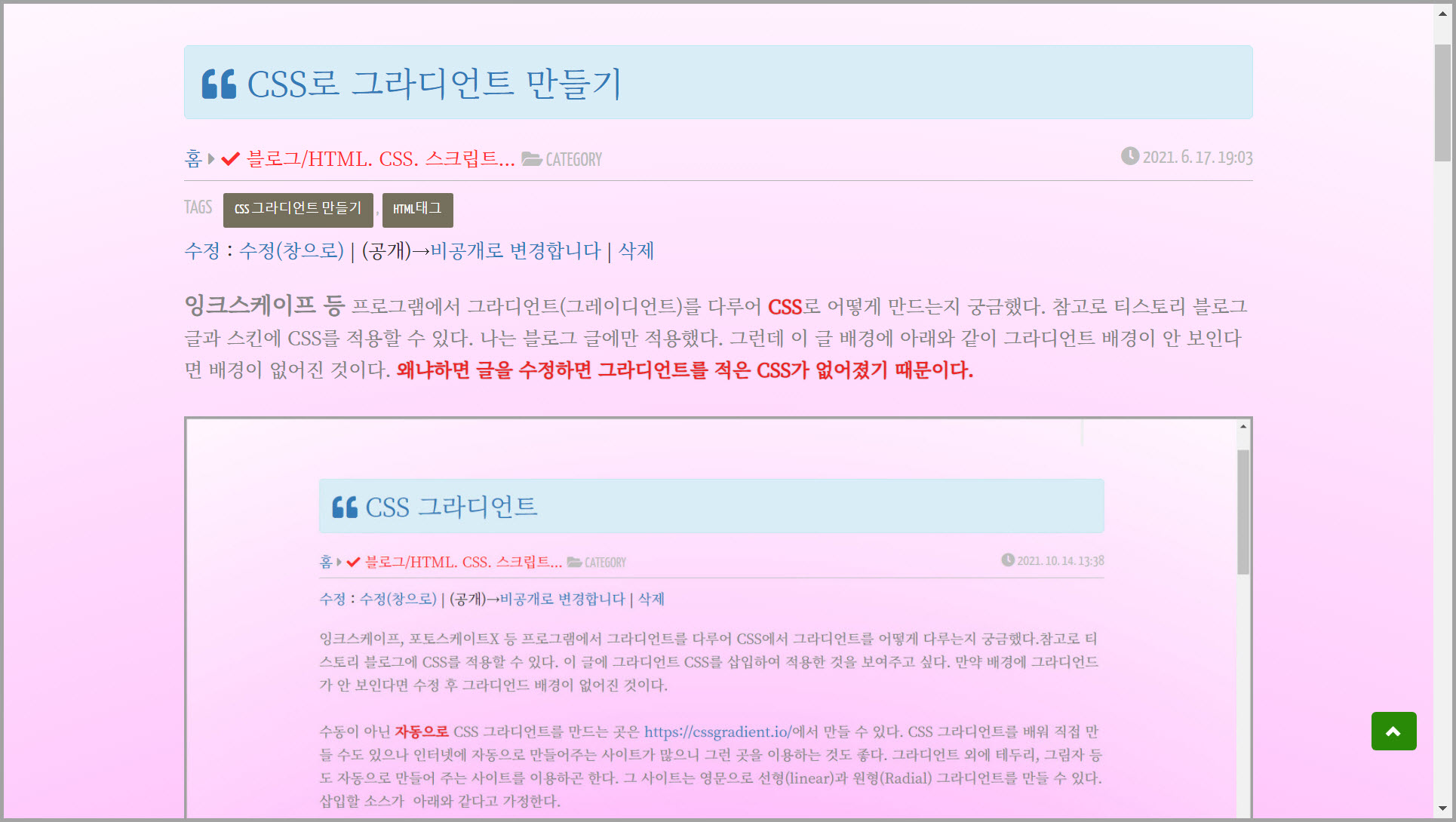Click the folder icon in the embedded post

(574, 562)
